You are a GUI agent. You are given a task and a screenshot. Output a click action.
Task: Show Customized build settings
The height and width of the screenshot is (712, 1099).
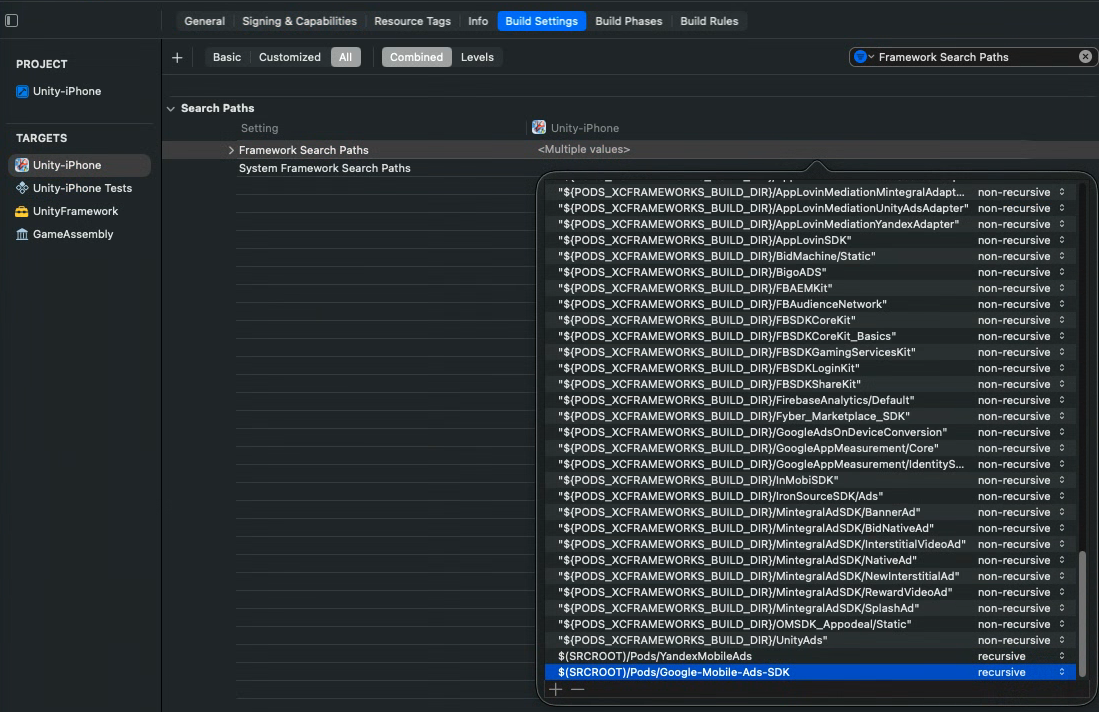click(289, 57)
